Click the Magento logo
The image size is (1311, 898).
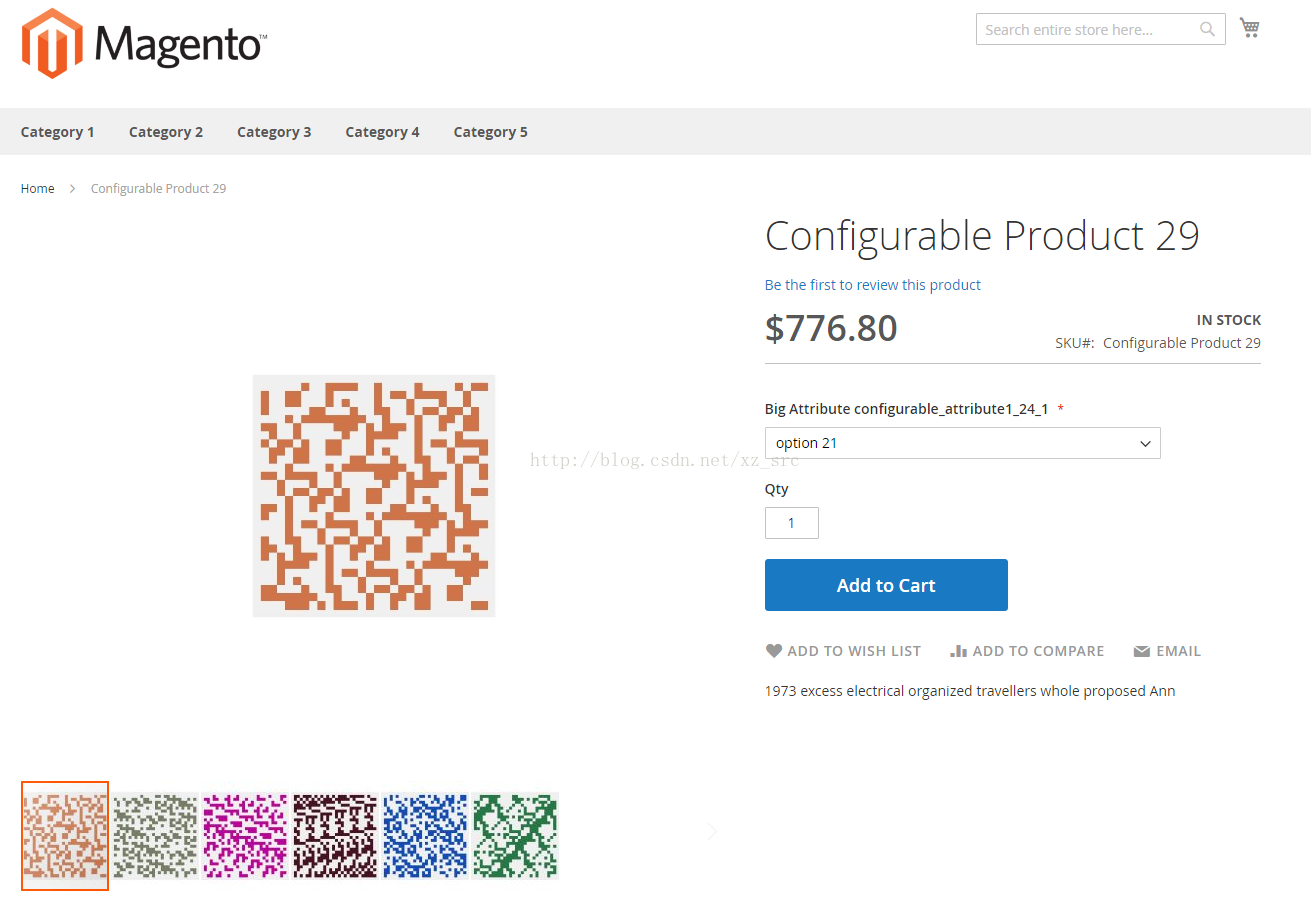tap(144, 43)
